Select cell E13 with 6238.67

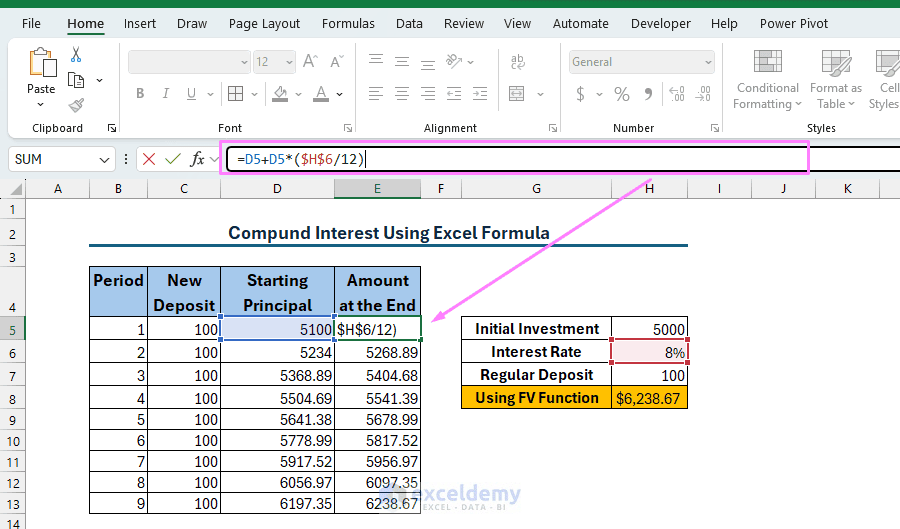(x=377, y=503)
